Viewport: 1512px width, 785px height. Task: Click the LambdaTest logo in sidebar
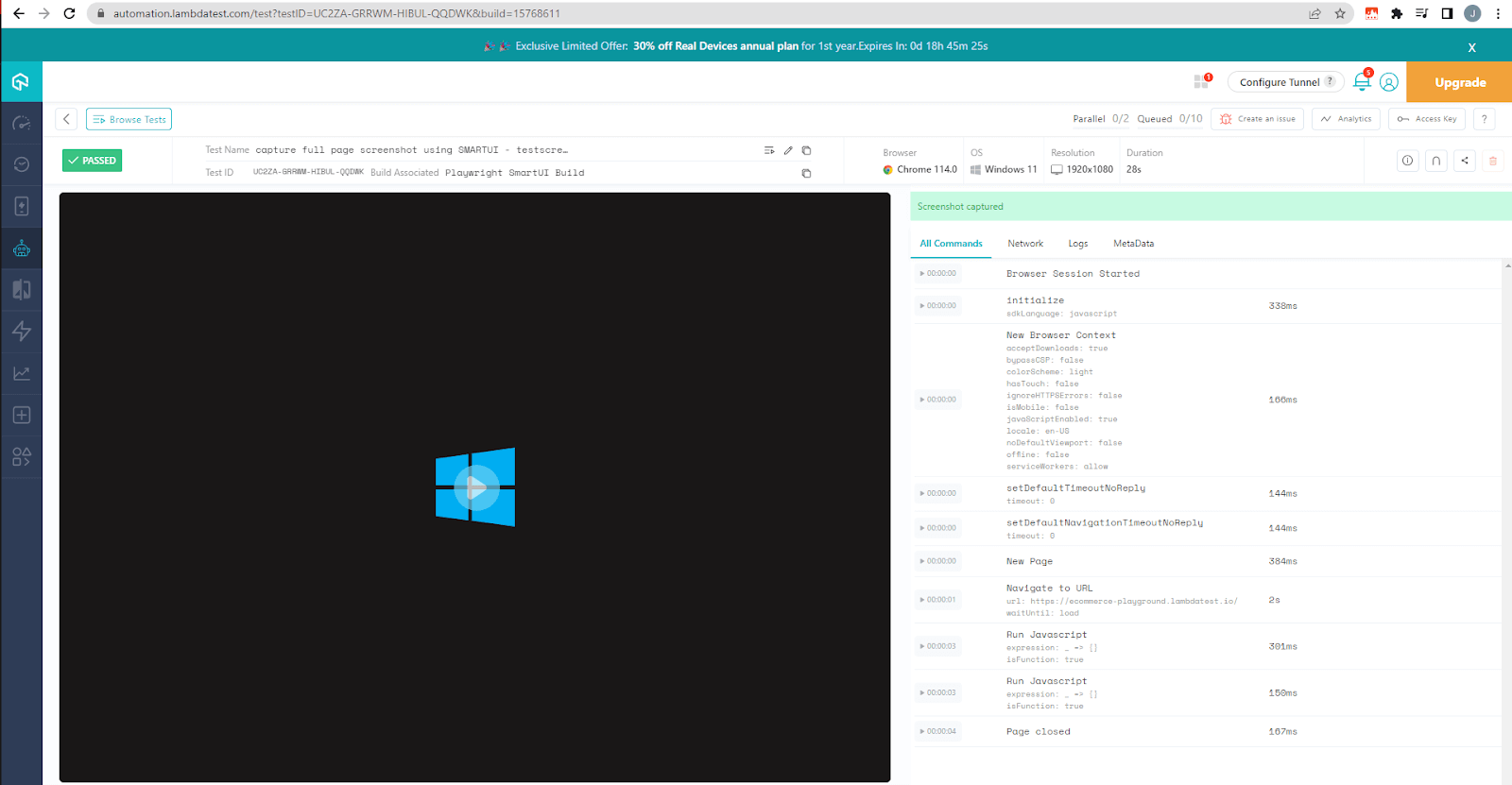pos(21,82)
